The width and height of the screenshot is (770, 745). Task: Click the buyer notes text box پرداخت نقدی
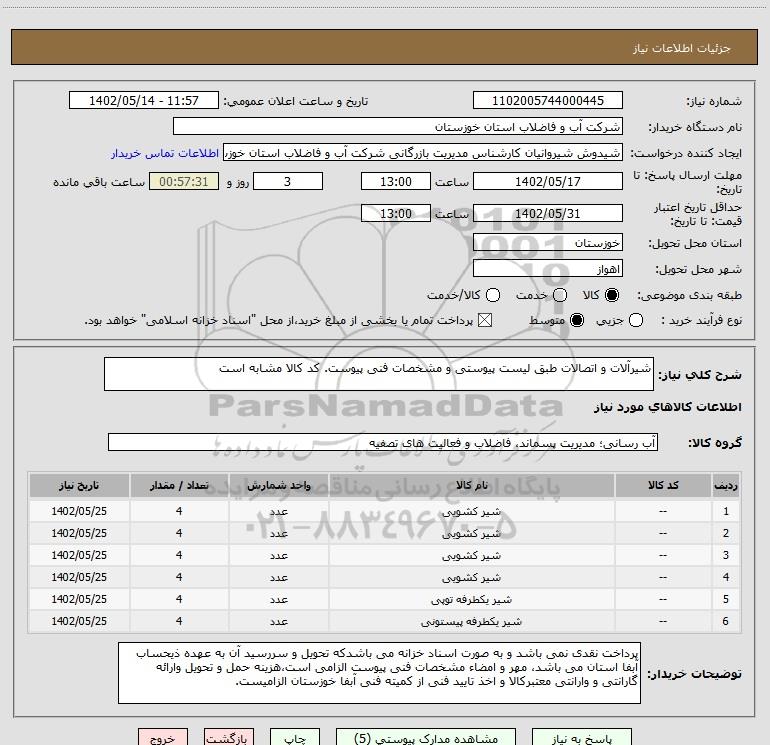tap(379, 673)
